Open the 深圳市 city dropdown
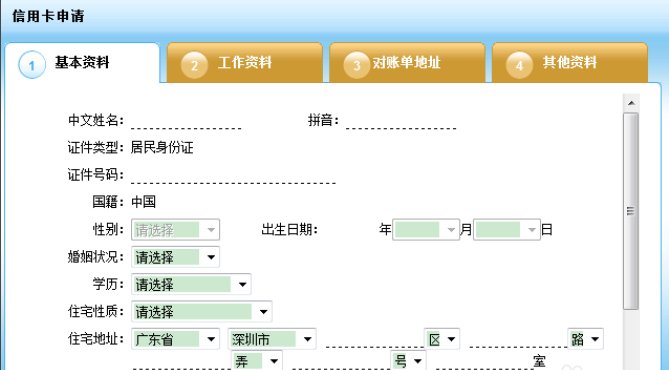The height and width of the screenshot is (370, 669). click(272, 339)
